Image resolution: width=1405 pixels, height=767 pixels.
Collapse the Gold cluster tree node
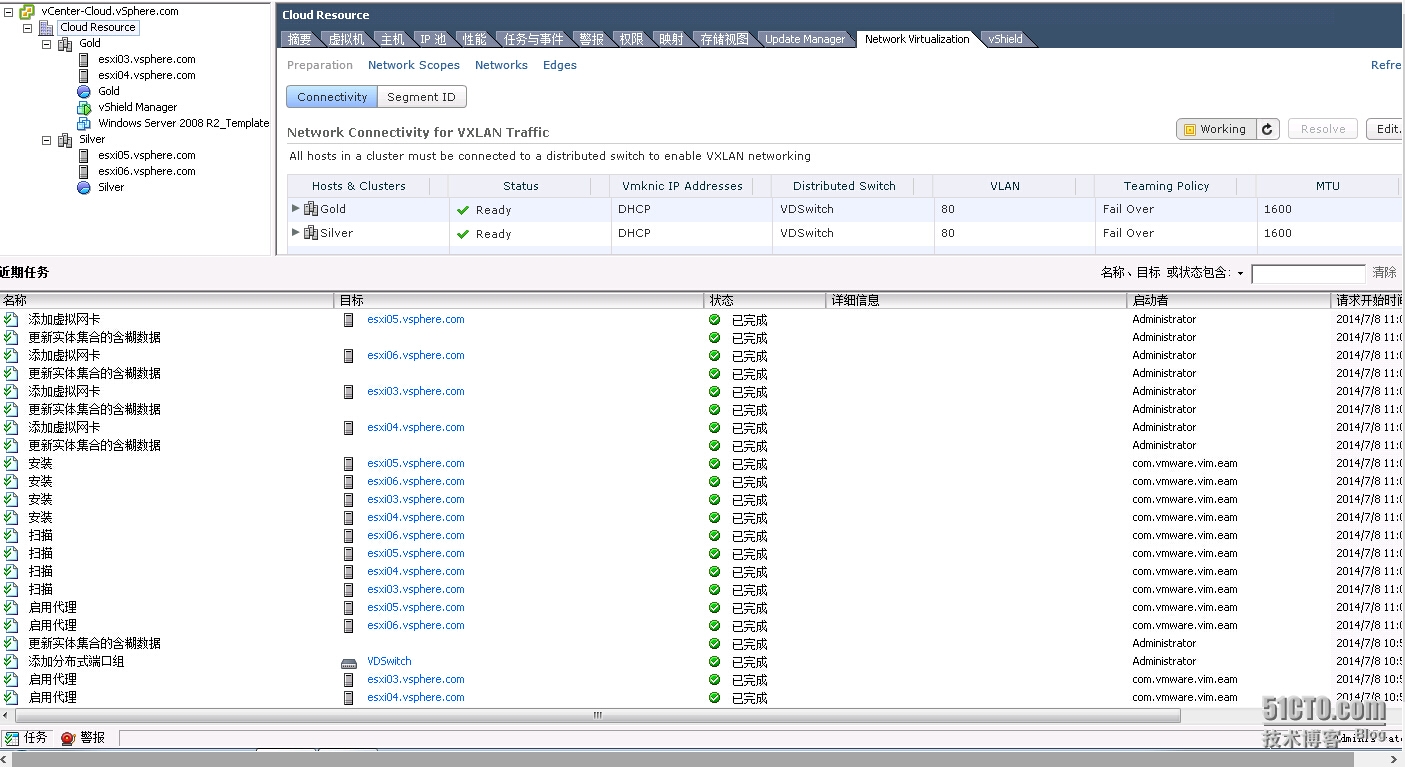click(x=46, y=43)
